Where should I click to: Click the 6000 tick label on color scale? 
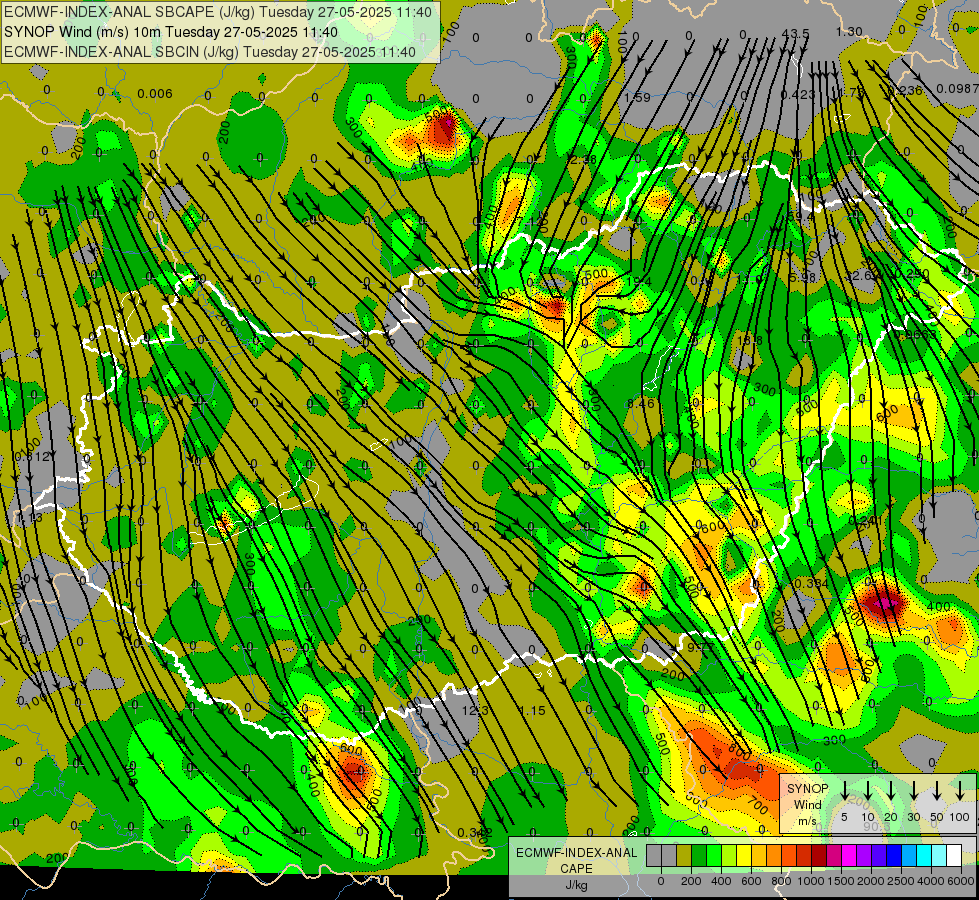pyautogui.click(x=961, y=881)
